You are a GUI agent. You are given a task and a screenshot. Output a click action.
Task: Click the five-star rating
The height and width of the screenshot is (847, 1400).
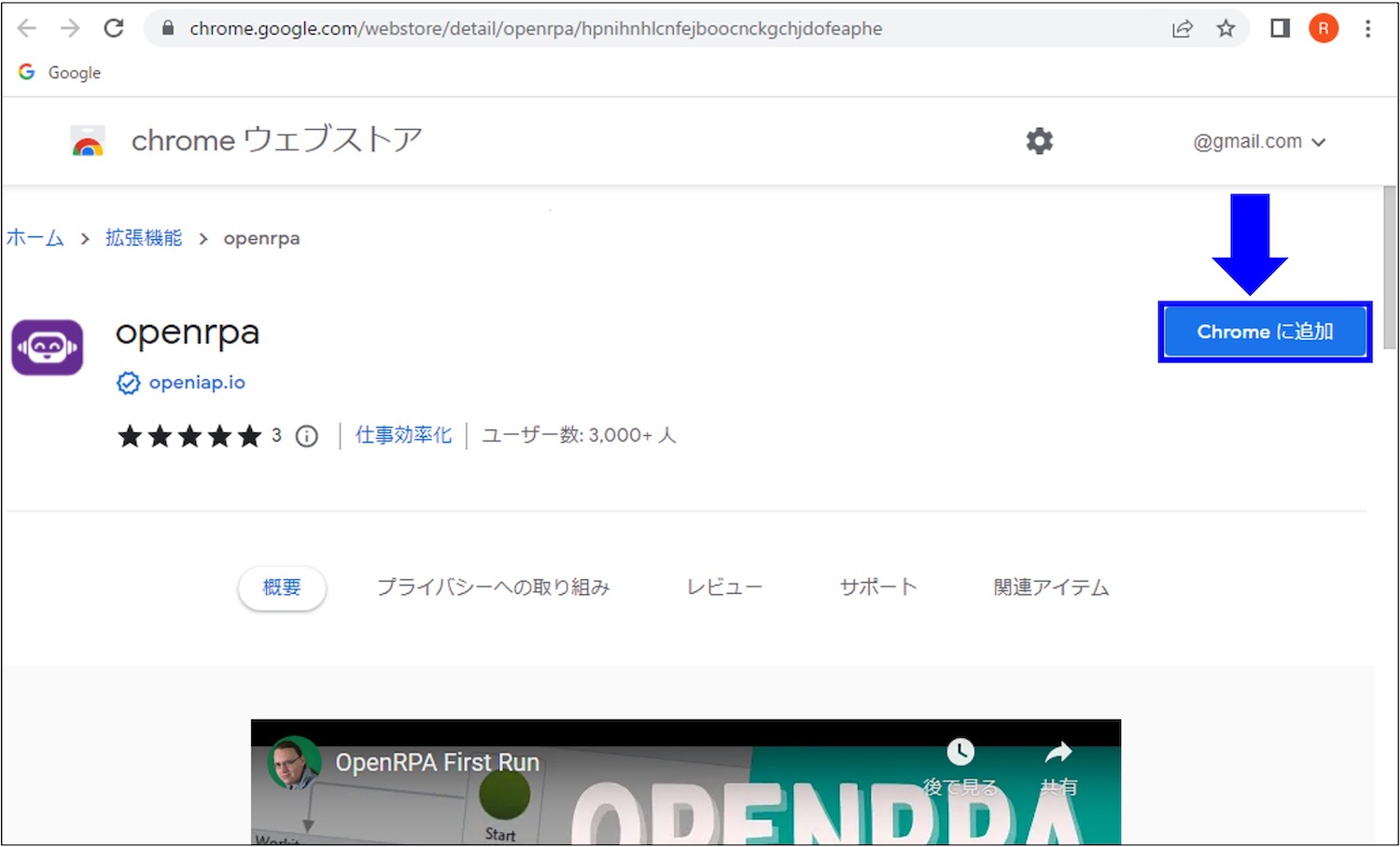[x=189, y=436]
